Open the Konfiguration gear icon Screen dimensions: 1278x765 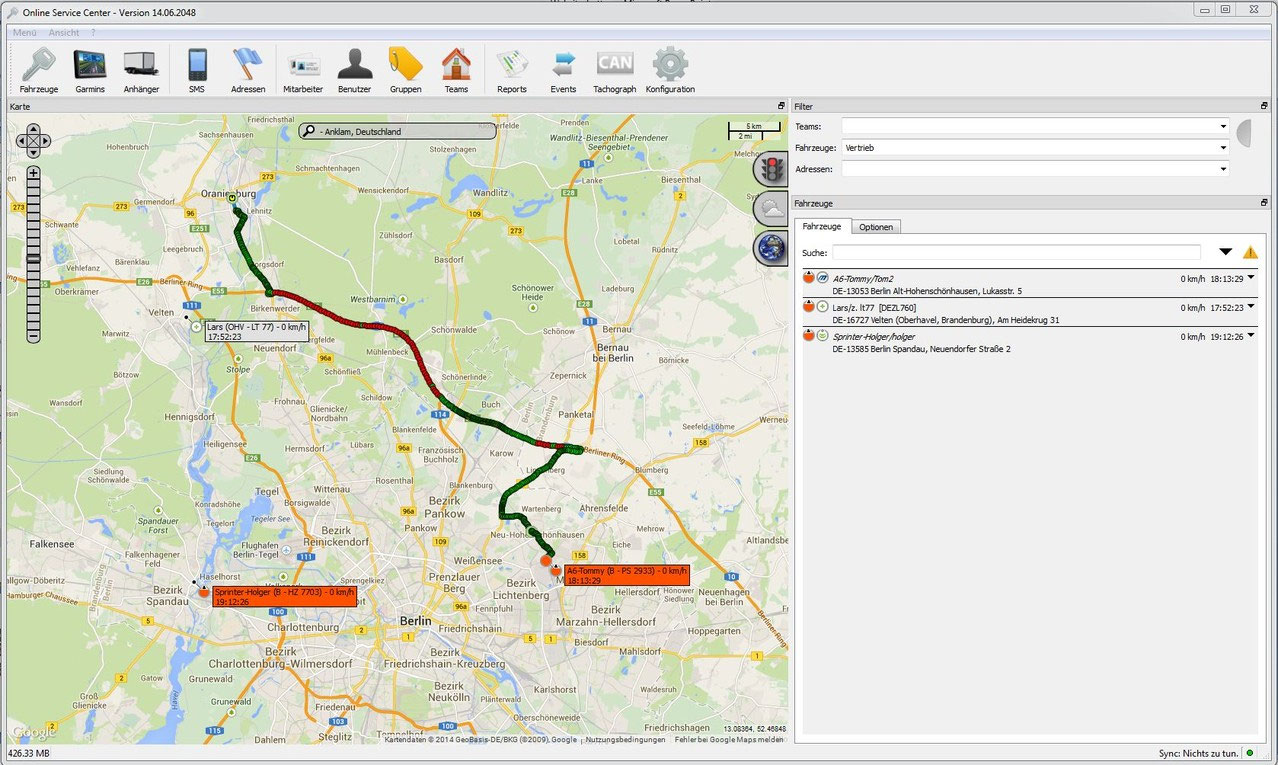(x=670, y=67)
